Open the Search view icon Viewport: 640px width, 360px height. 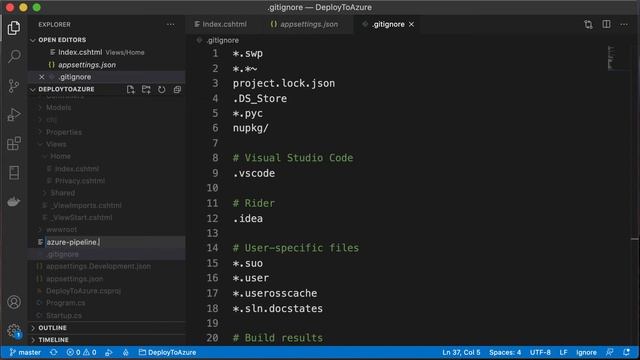14,56
